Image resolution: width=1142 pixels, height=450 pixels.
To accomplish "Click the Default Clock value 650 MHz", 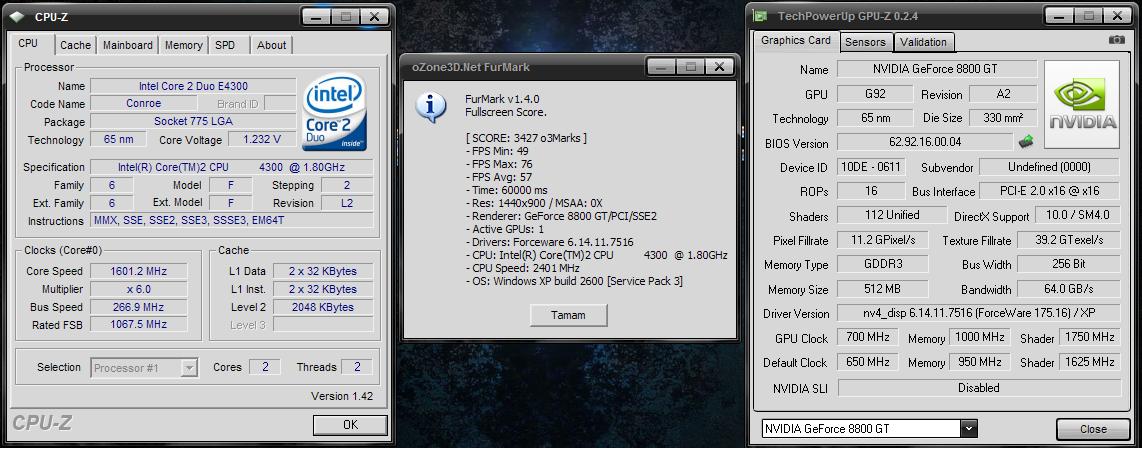I will tap(867, 362).
